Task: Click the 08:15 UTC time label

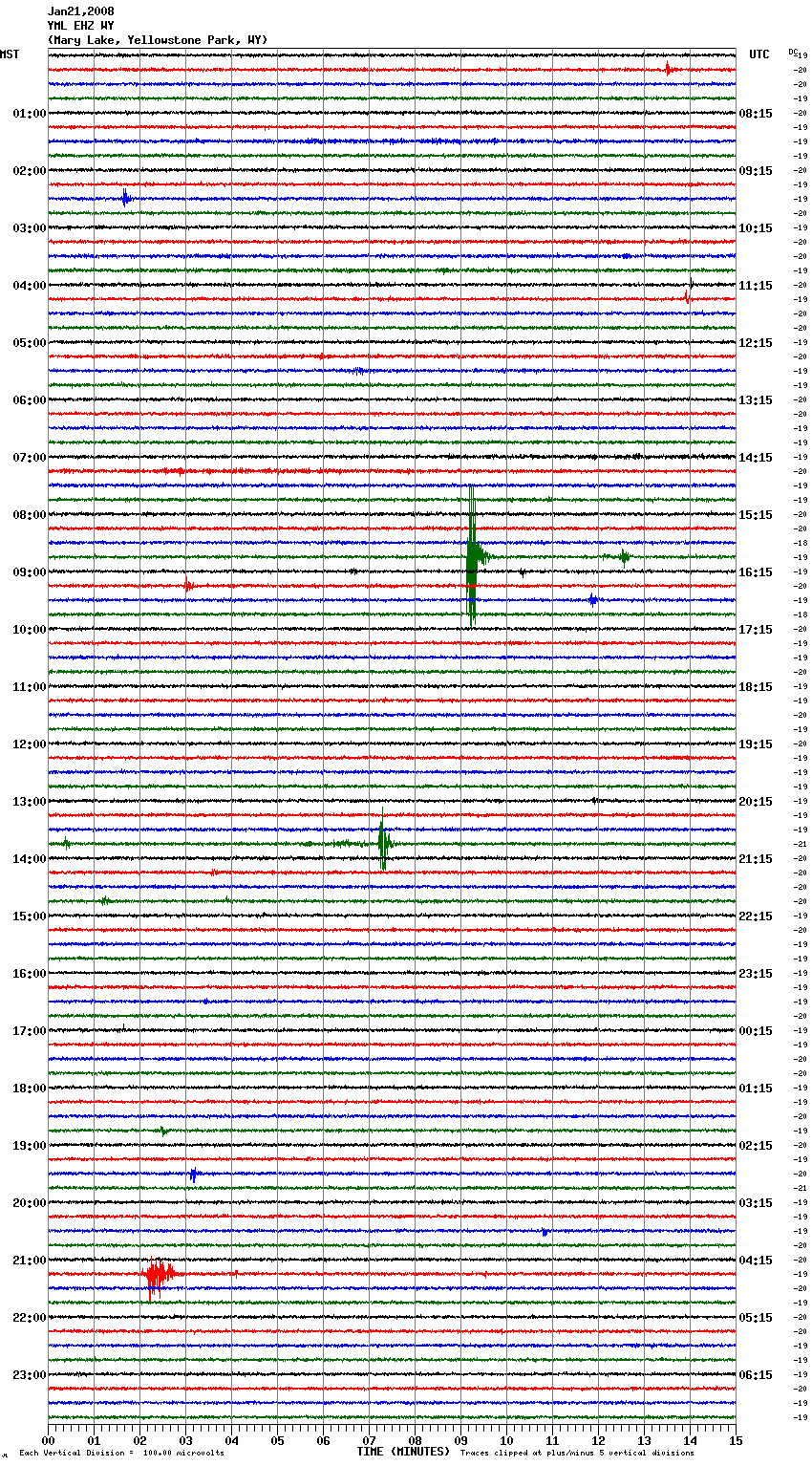Action: click(756, 114)
